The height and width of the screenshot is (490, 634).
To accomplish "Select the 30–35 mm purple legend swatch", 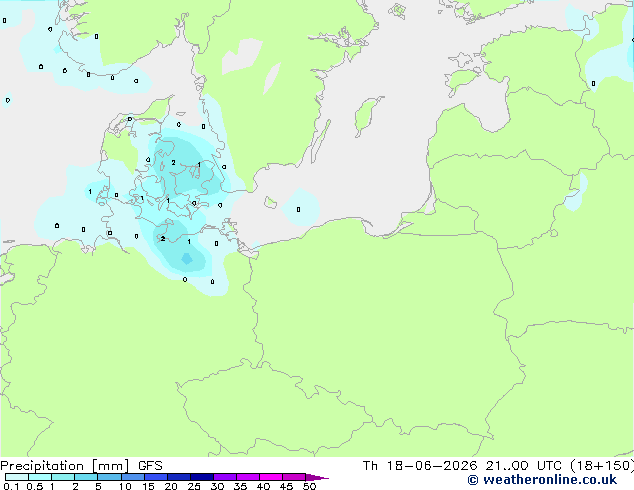I will pos(224,477).
